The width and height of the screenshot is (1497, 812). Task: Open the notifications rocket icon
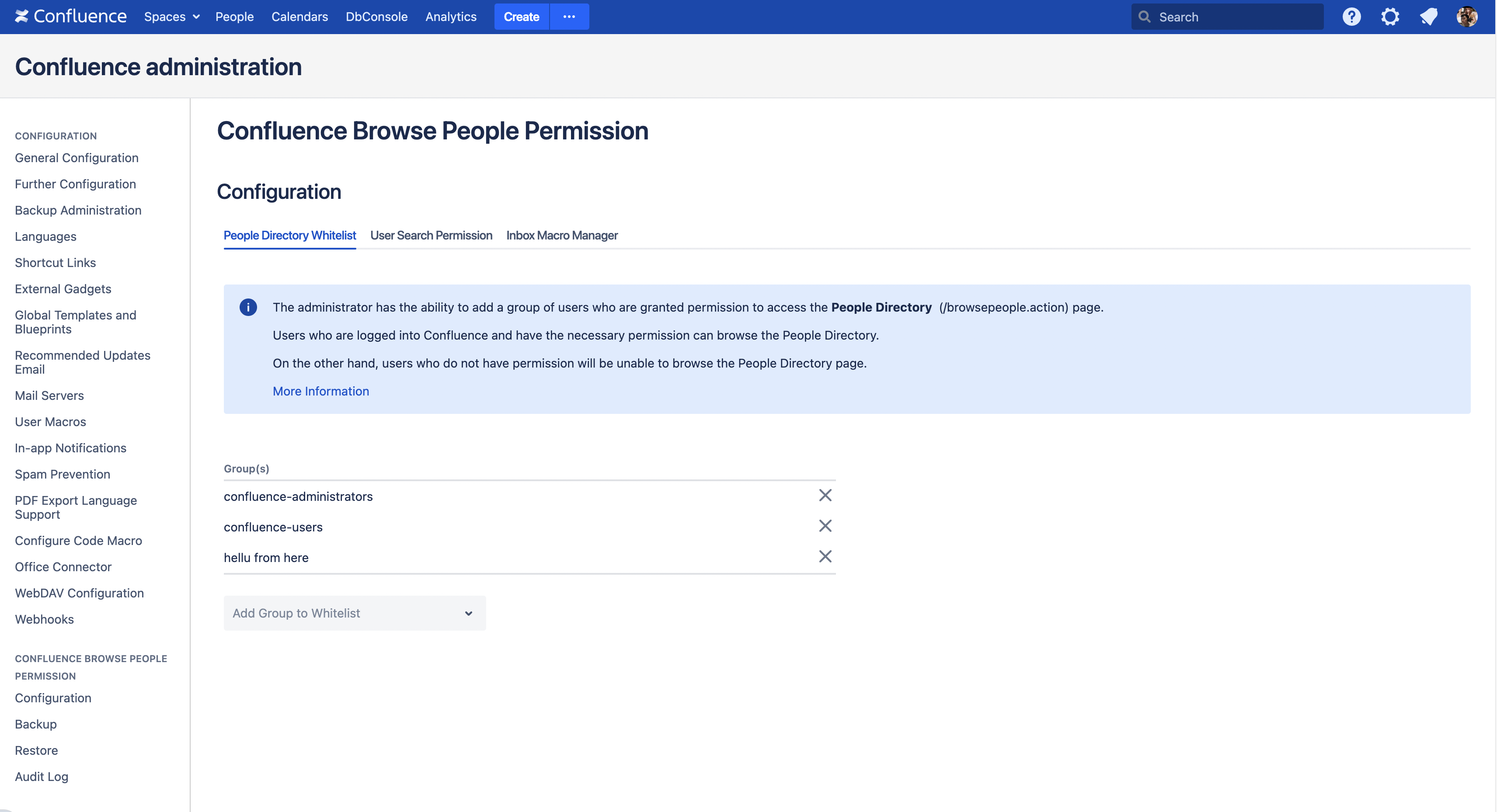click(1428, 16)
